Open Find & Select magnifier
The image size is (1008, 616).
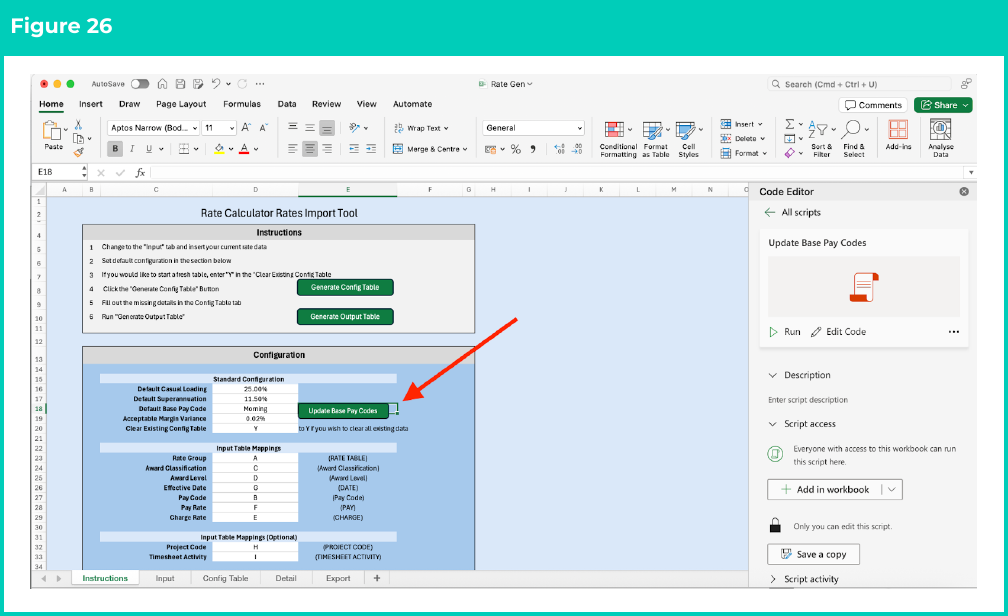tap(854, 139)
